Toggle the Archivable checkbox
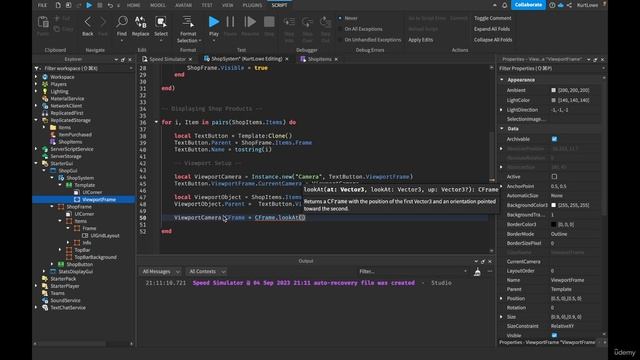The width and height of the screenshot is (640, 360). coord(554,139)
